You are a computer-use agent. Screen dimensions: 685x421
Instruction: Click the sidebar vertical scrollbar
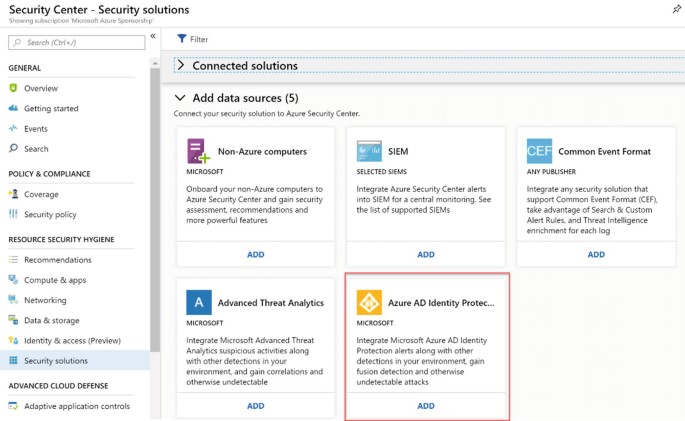155,210
